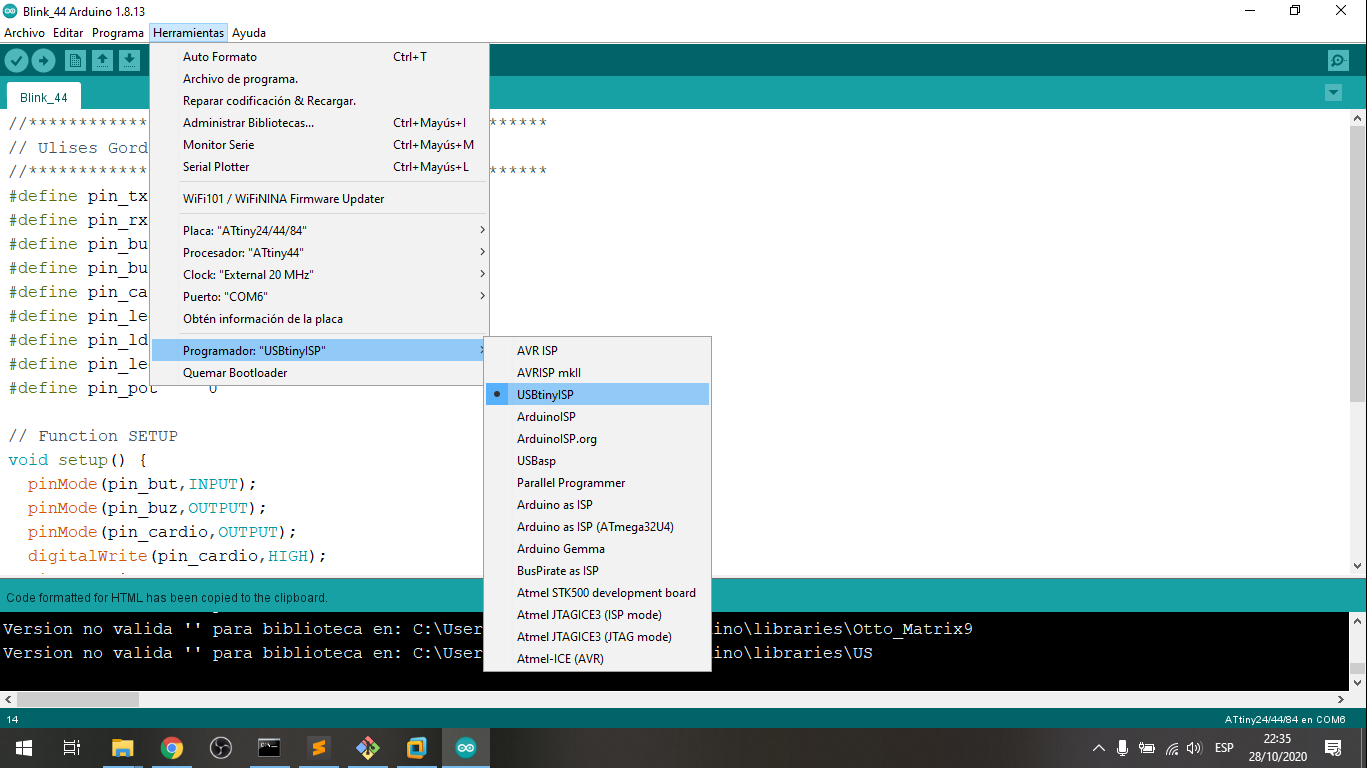Screen dimensions: 1367x768
Task: Click Quemar Bootloader
Action: click(x=320, y=373)
